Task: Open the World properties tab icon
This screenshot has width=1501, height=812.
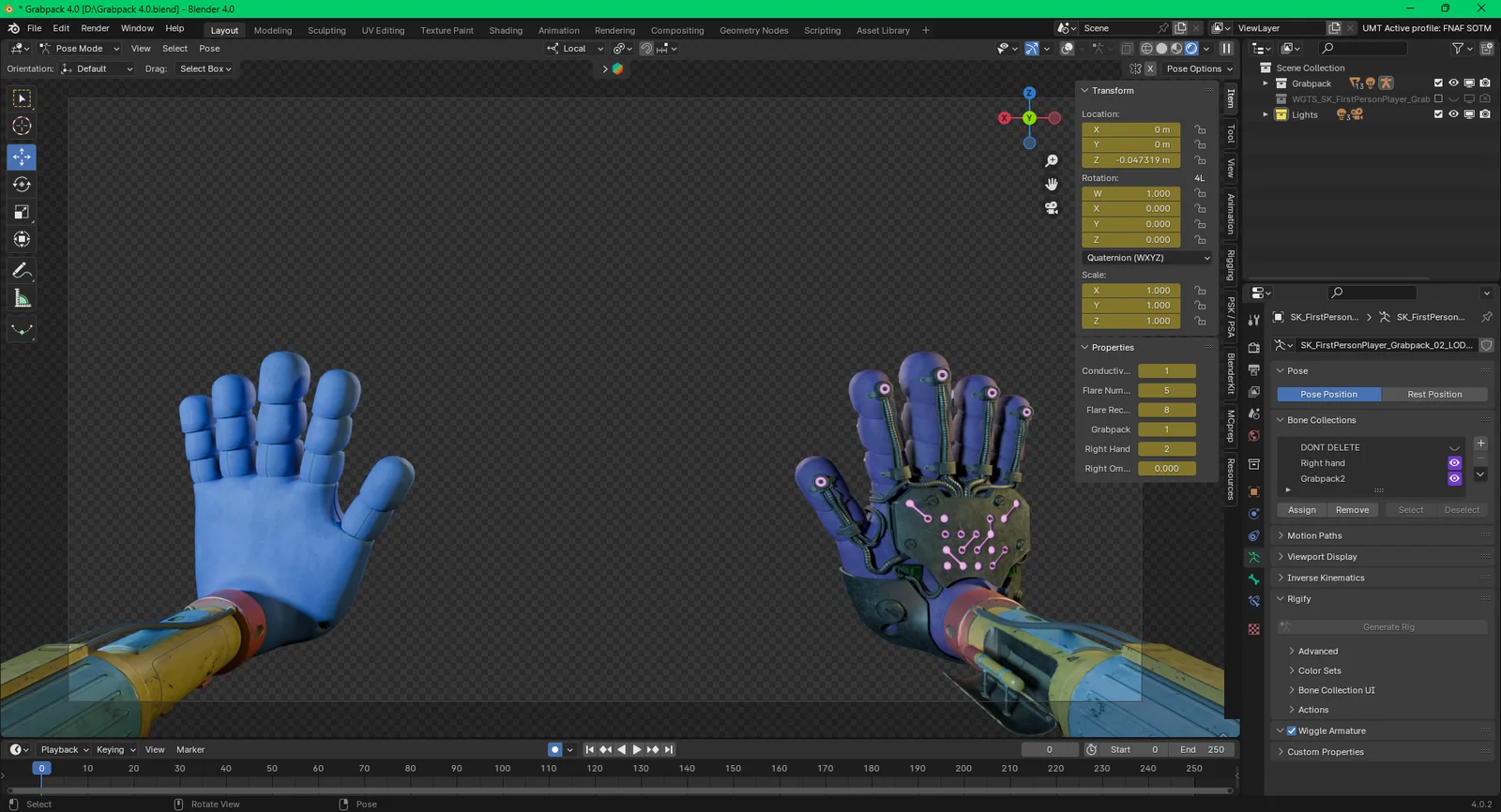Action: 1254,436
